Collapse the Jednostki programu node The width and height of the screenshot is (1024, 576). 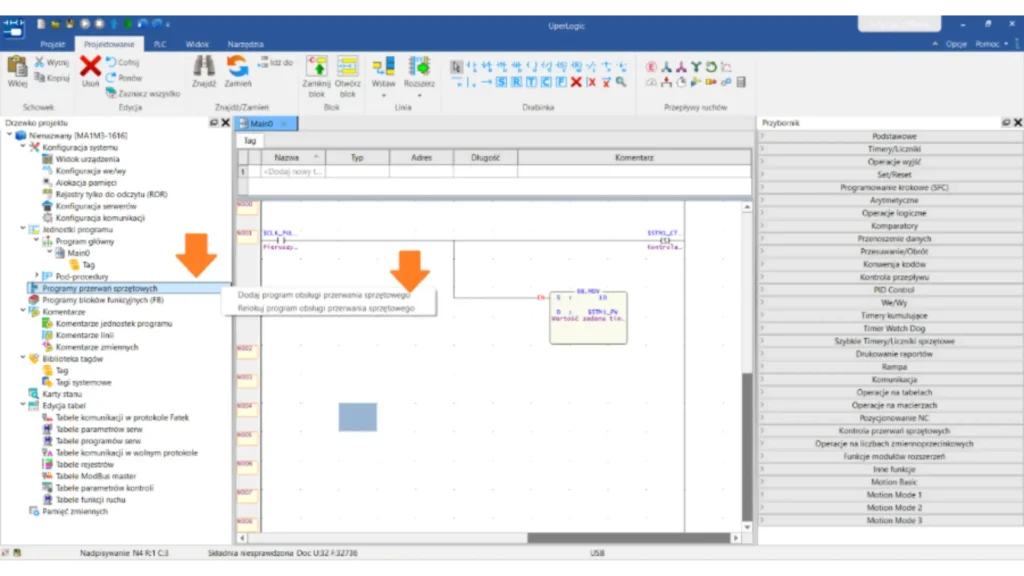[23, 229]
